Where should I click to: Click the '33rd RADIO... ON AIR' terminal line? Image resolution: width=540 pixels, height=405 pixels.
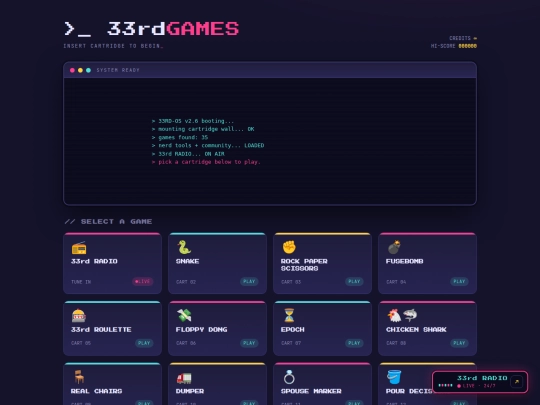point(188,154)
